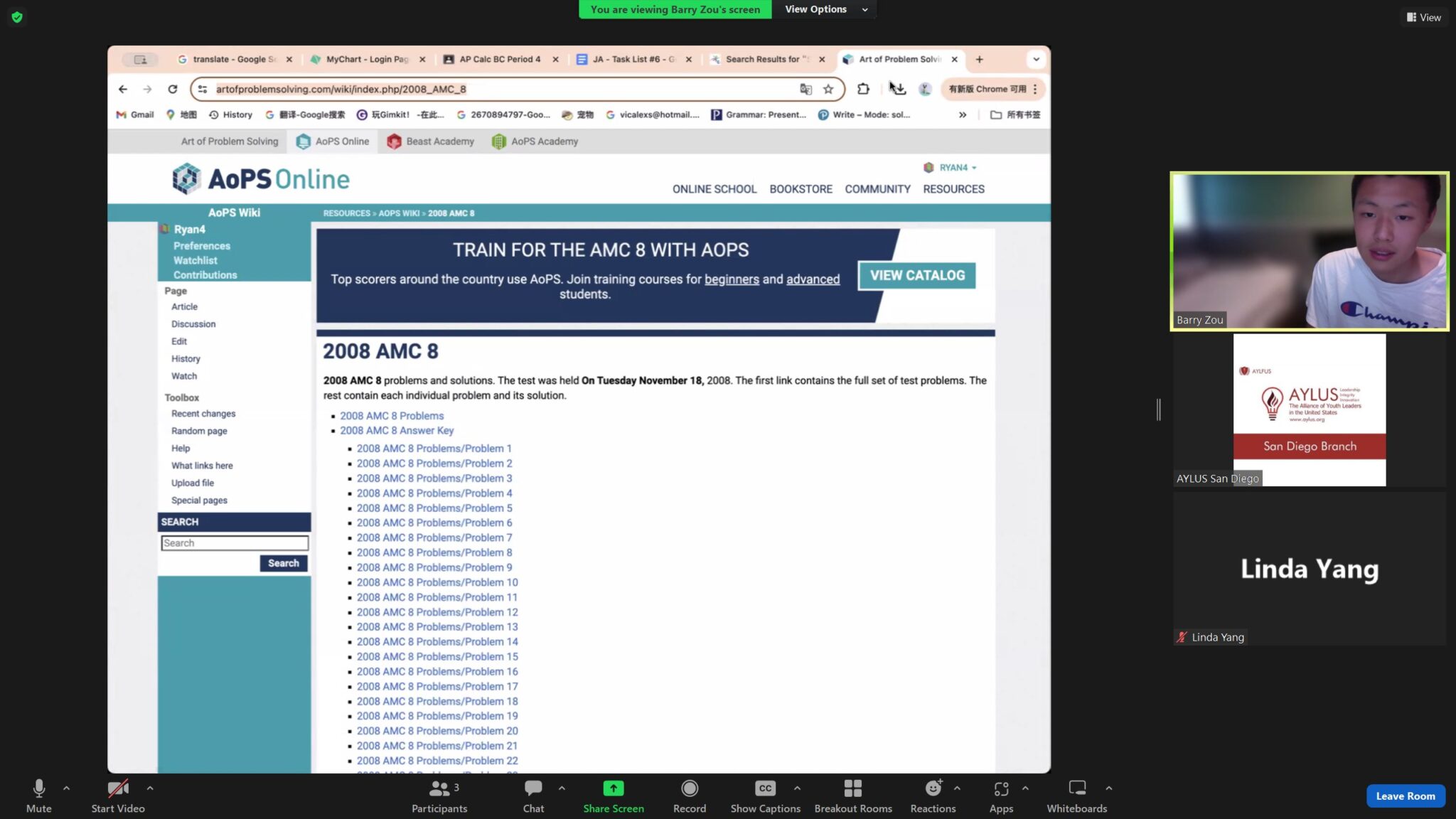This screenshot has width=1456, height=819.
Task: Open the 2008 AMC 8 Answer Key link
Action: point(396,430)
